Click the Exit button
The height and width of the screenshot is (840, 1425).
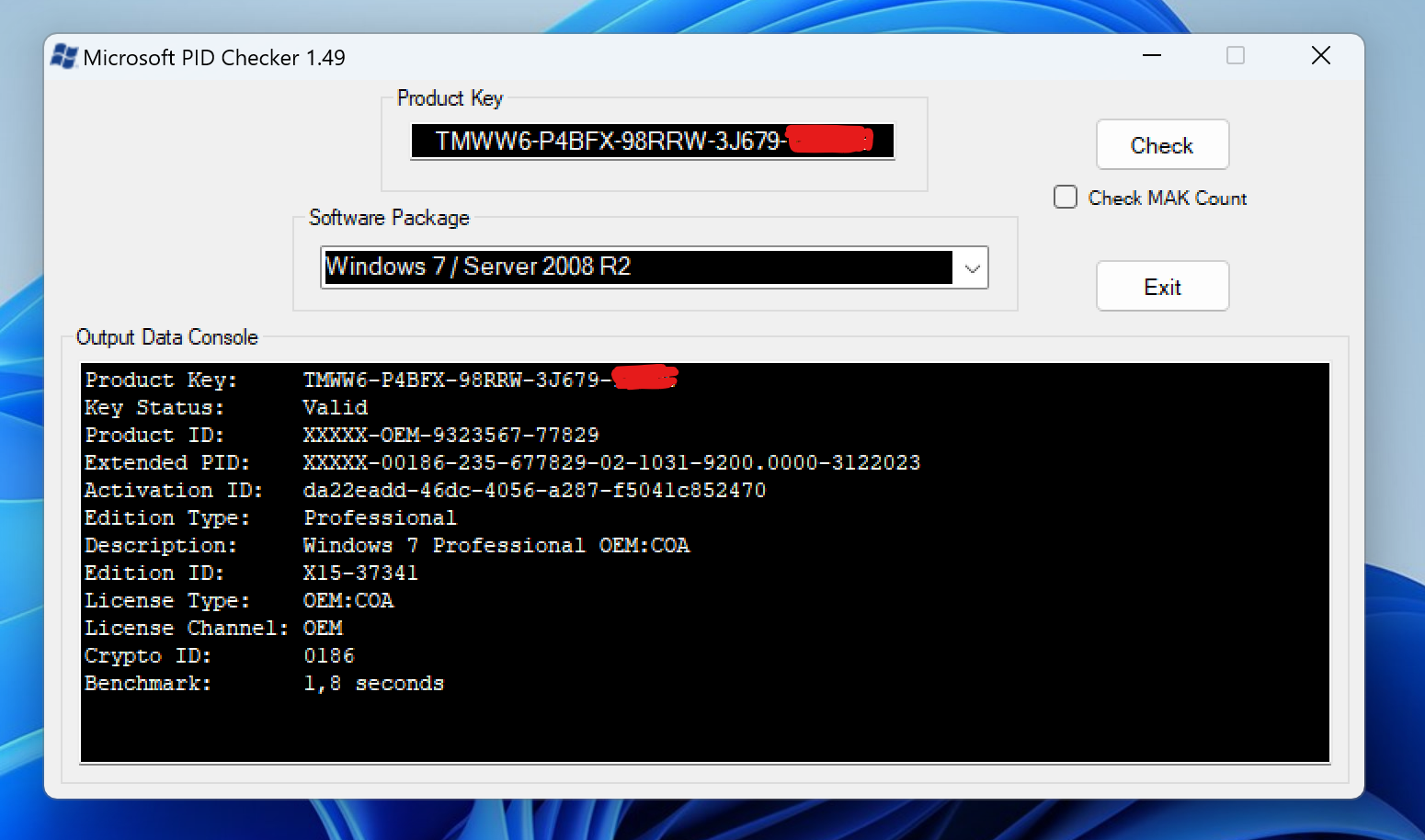click(1162, 287)
